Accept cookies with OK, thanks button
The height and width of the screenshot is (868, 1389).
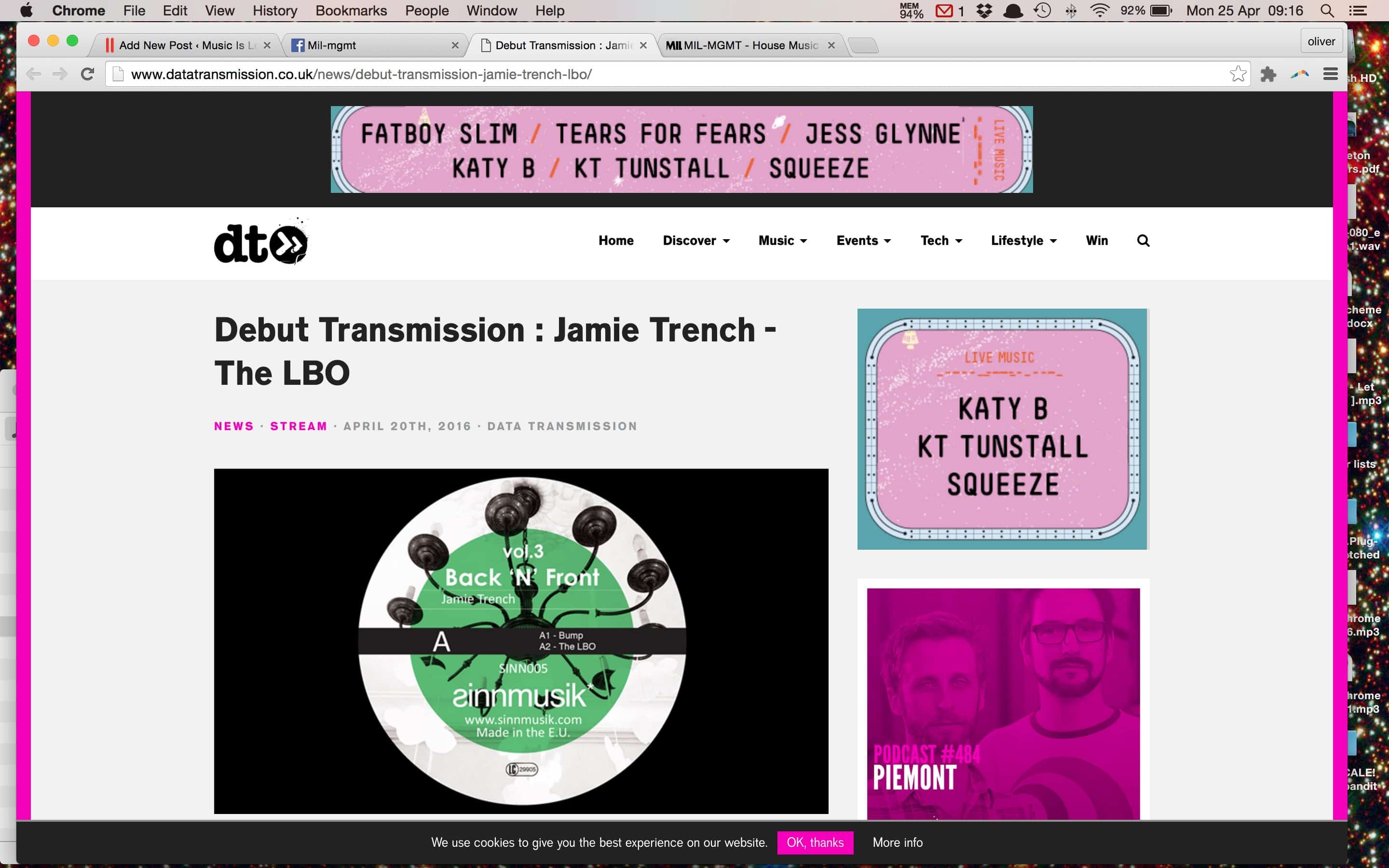[x=815, y=842]
